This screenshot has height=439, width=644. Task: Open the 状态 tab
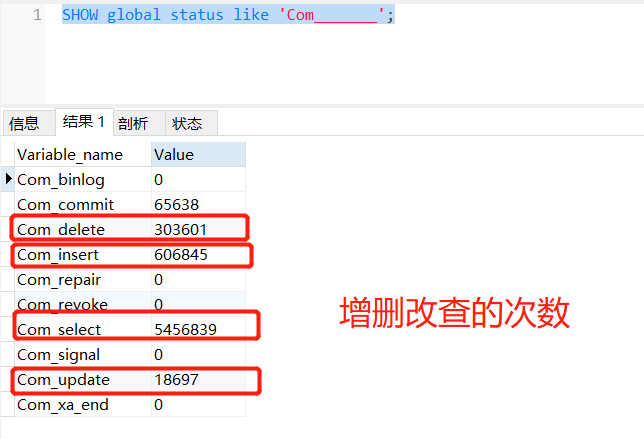coord(191,123)
